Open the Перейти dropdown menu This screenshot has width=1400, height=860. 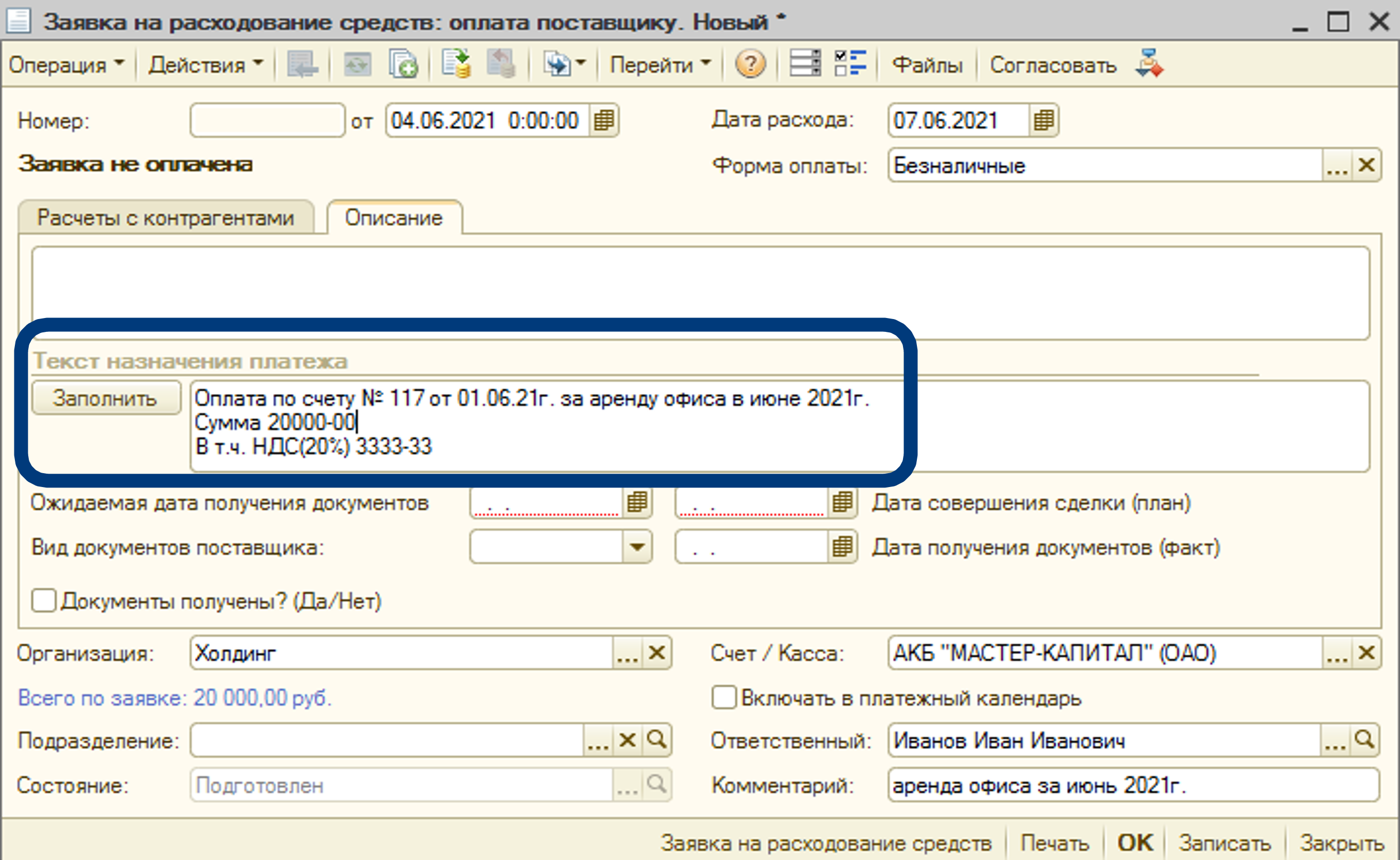pos(660,65)
